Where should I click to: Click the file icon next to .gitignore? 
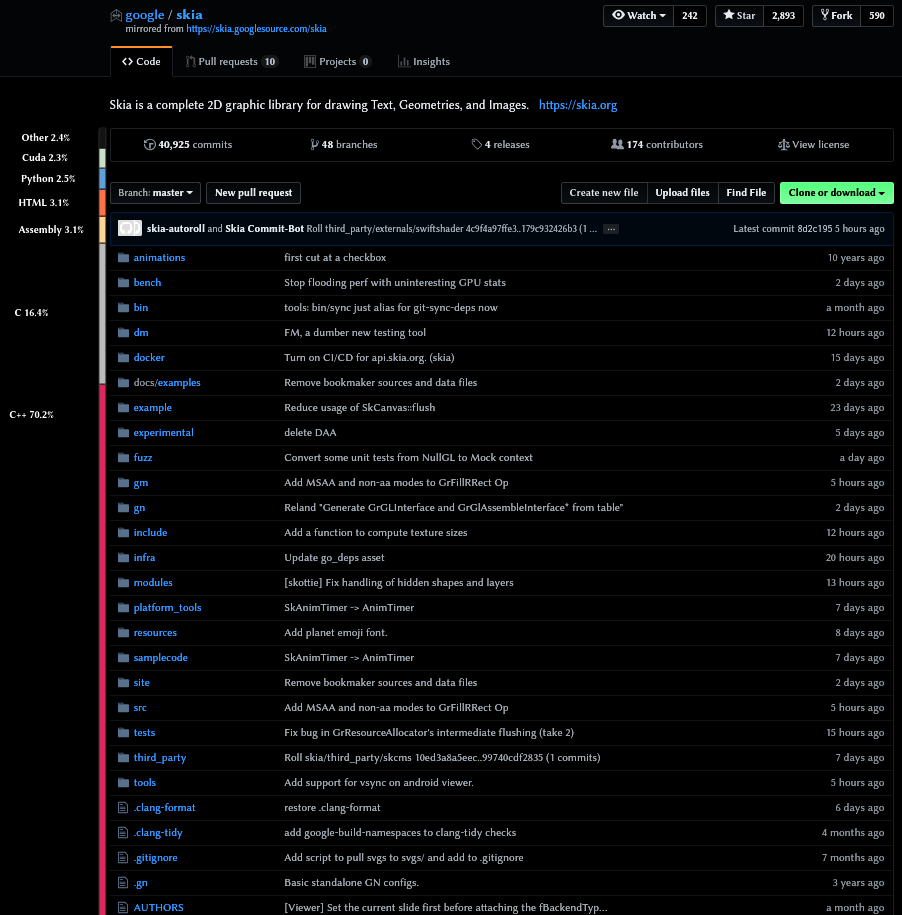click(x=124, y=858)
